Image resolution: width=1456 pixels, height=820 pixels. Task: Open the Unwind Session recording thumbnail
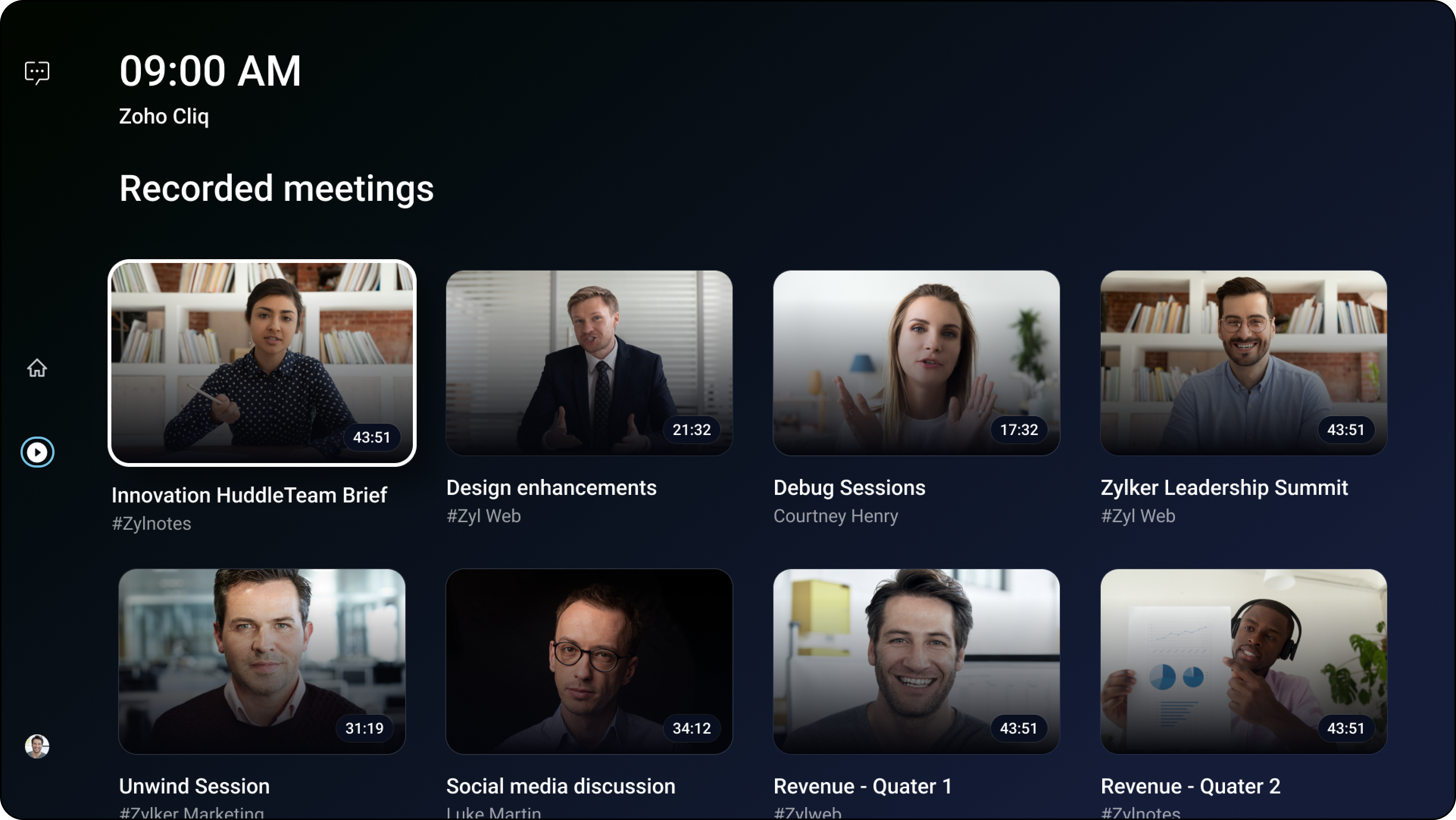pos(262,661)
